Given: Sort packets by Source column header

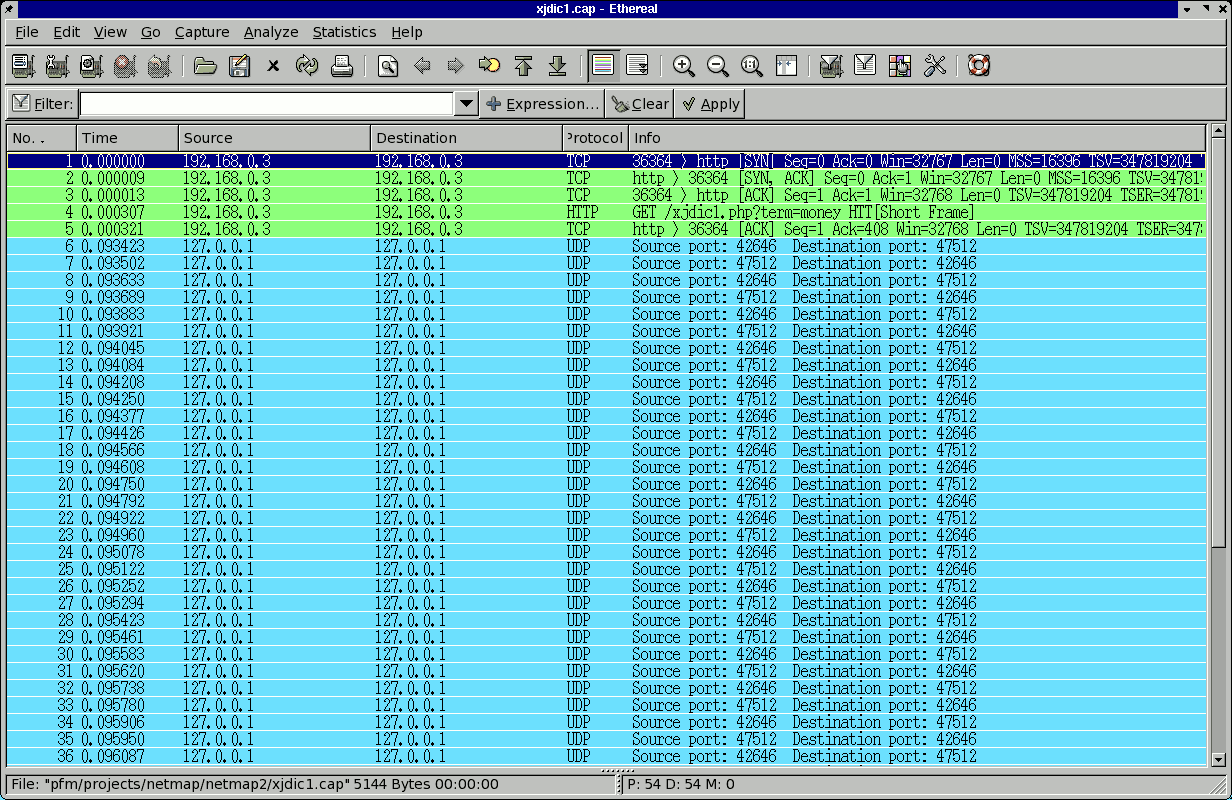Looking at the screenshot, I should pyautogui.click(x=273, y=138).
